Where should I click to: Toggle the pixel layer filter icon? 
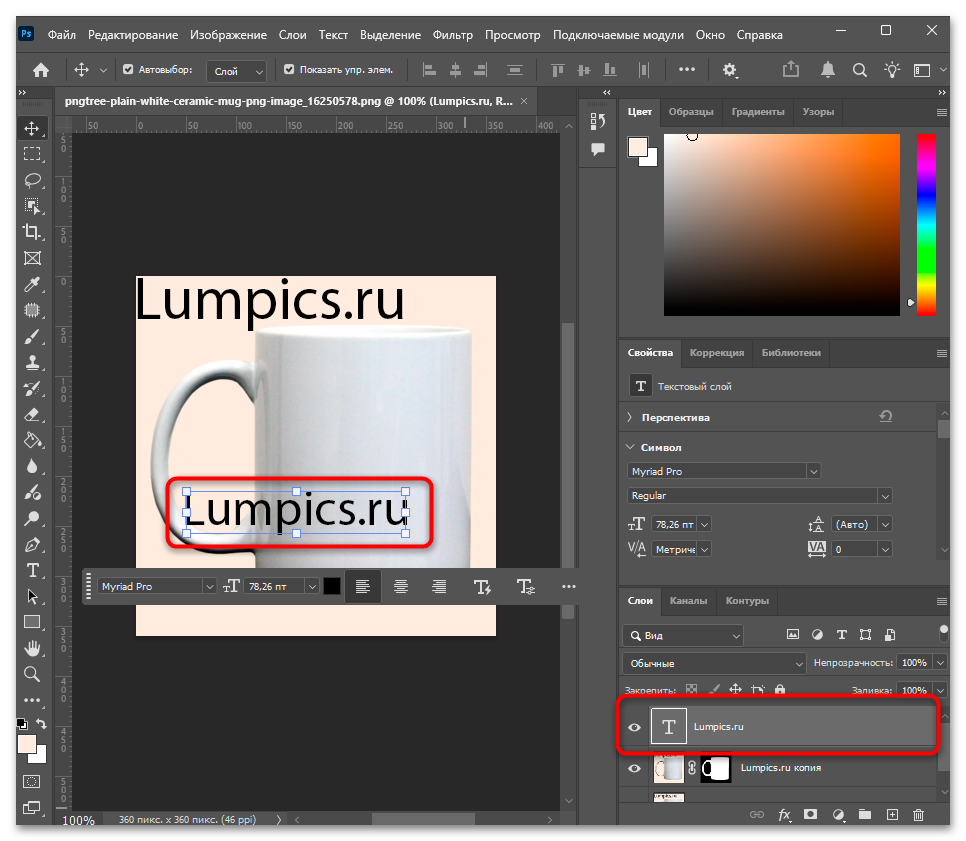(793, 635)
